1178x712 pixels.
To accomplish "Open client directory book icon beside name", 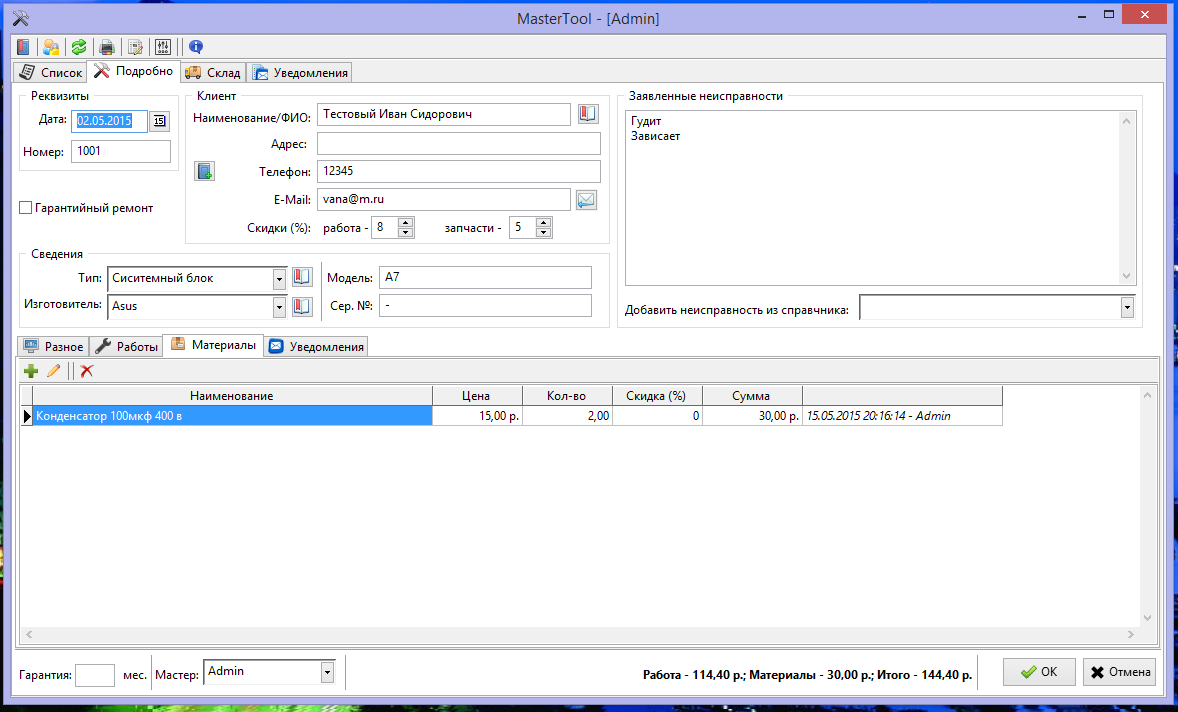I will tap(587, 114).
